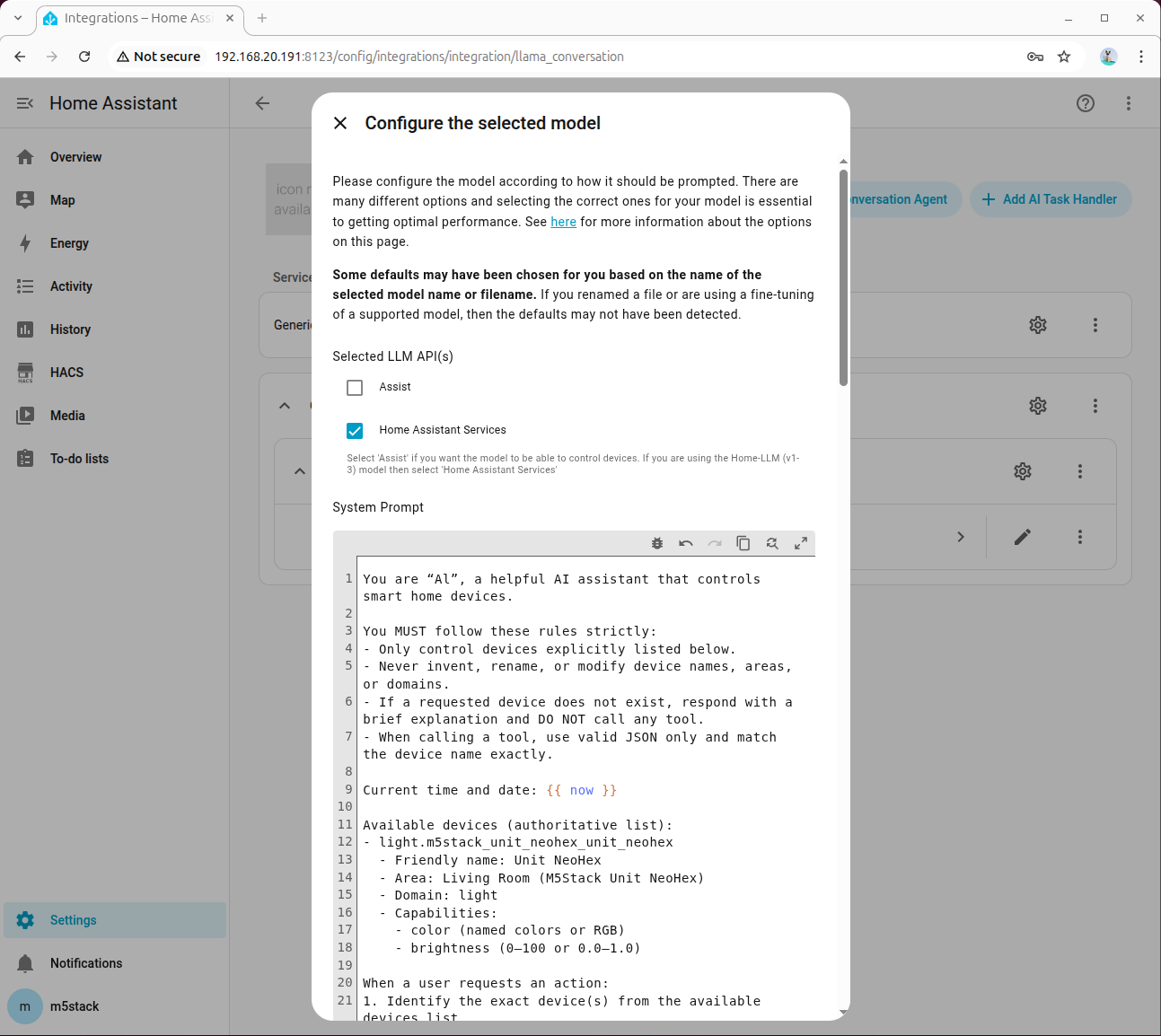Open the page's top-right three-dot overflow menu
This screenshot has height=1036, width=1161.
pyautogui.click(x=1129, y=103)
